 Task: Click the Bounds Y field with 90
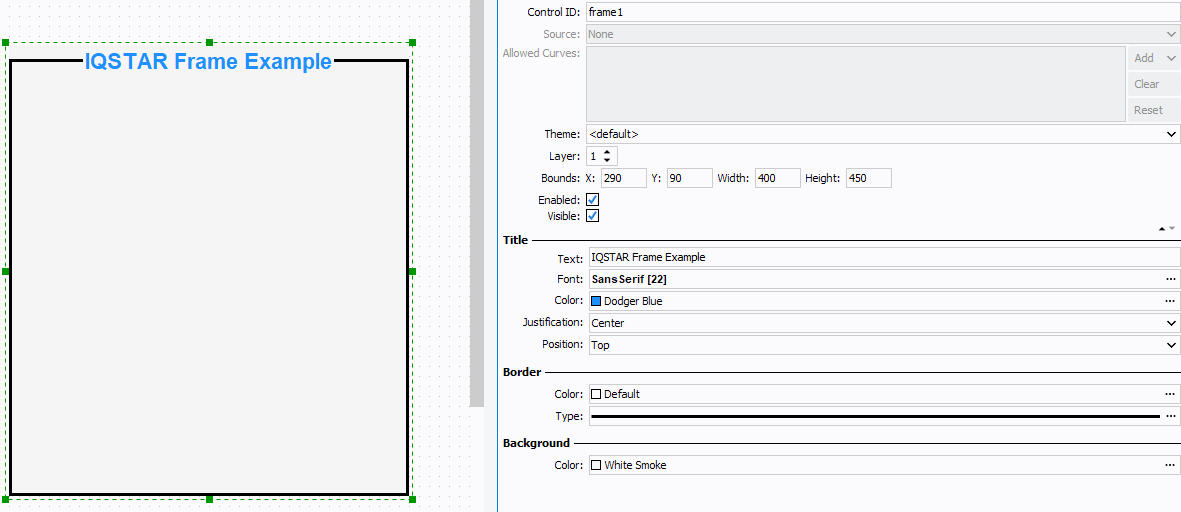(689, 178)
